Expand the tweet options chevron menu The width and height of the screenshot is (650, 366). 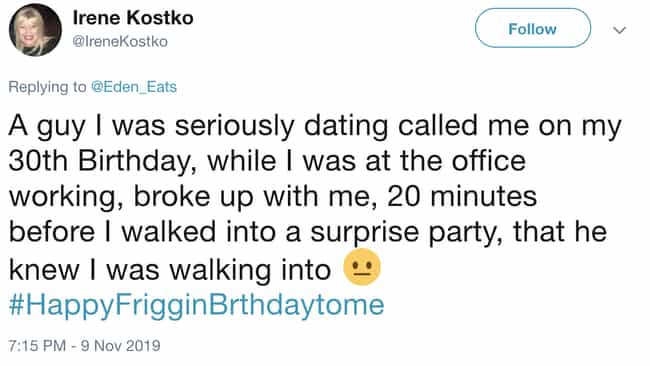(x=619, y=30)
